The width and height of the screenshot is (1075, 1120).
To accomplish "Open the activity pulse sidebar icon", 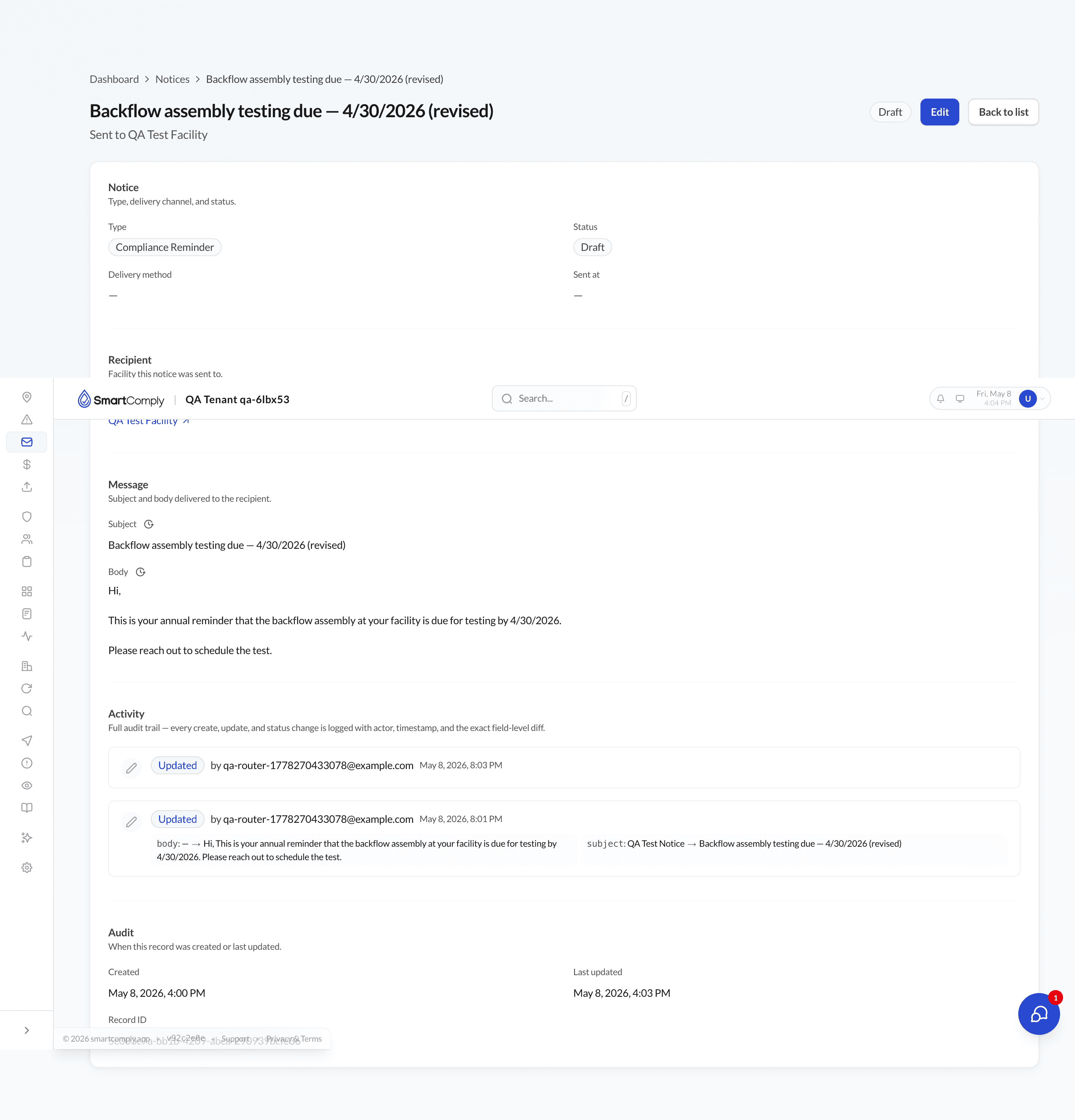I will tap(27, 637).
